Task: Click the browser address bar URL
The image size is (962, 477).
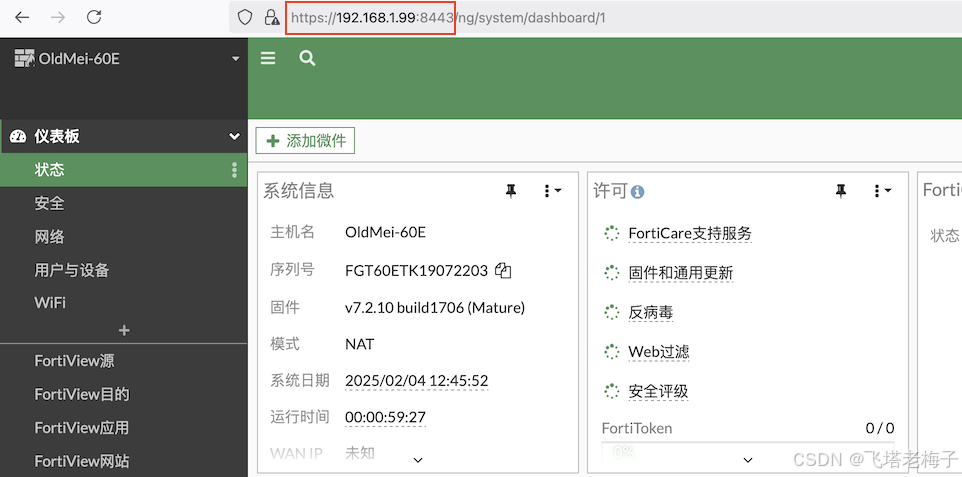Action: pos(448,17)
